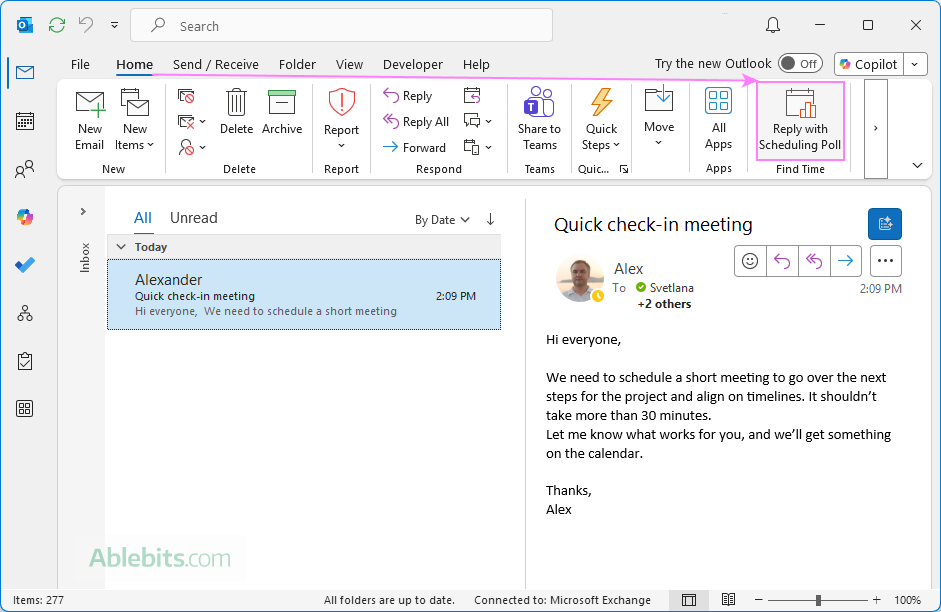
Task: Open Microsoft To Do in the sidebar
Action: coord(24,264)
